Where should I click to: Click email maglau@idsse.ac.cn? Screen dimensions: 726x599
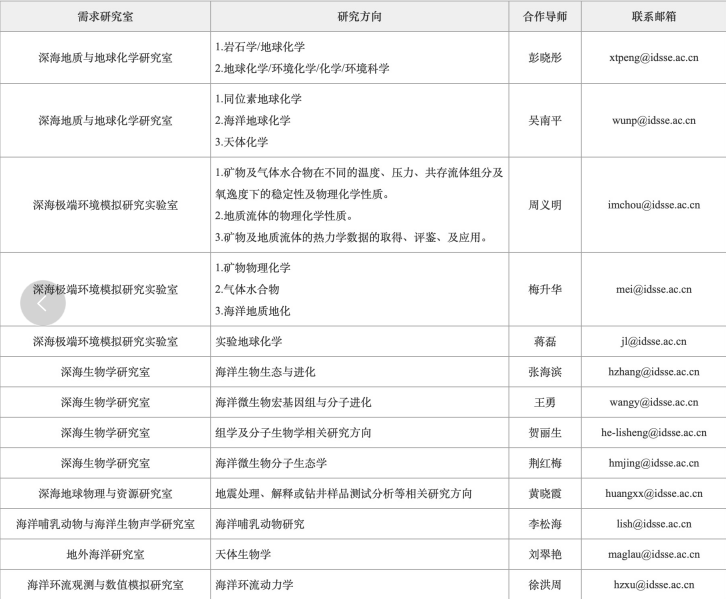pos(654,555)
